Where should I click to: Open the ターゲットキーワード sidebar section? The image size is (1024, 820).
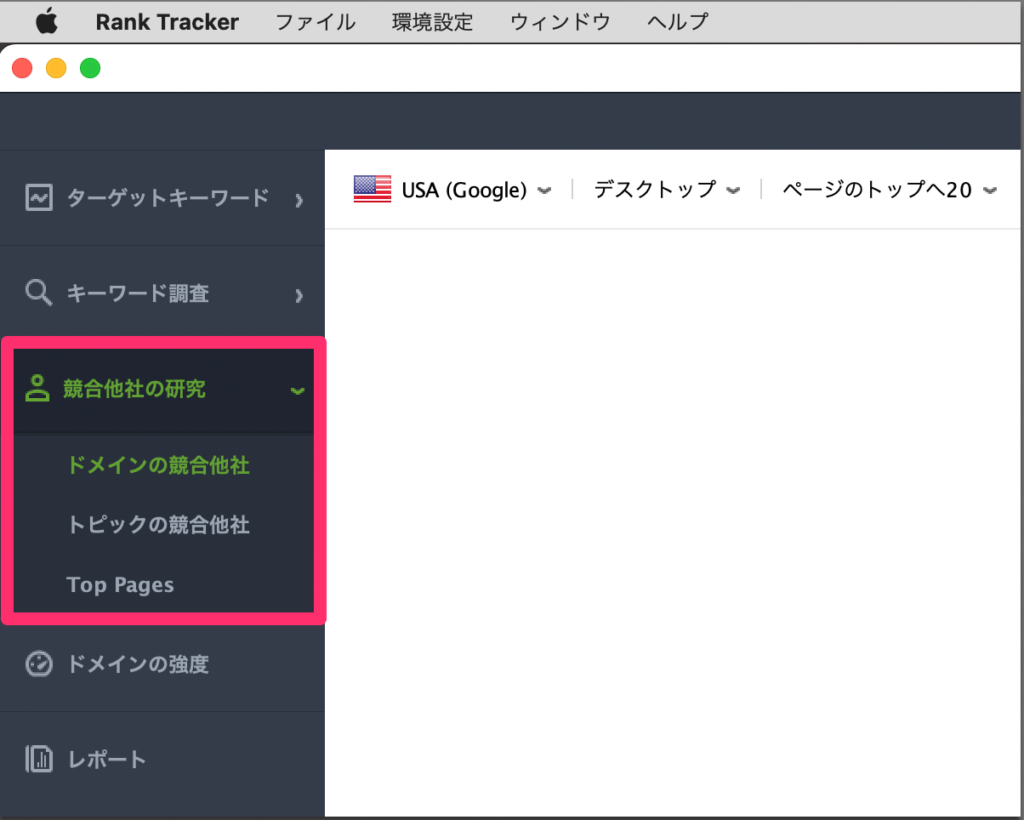coord(163,198)
